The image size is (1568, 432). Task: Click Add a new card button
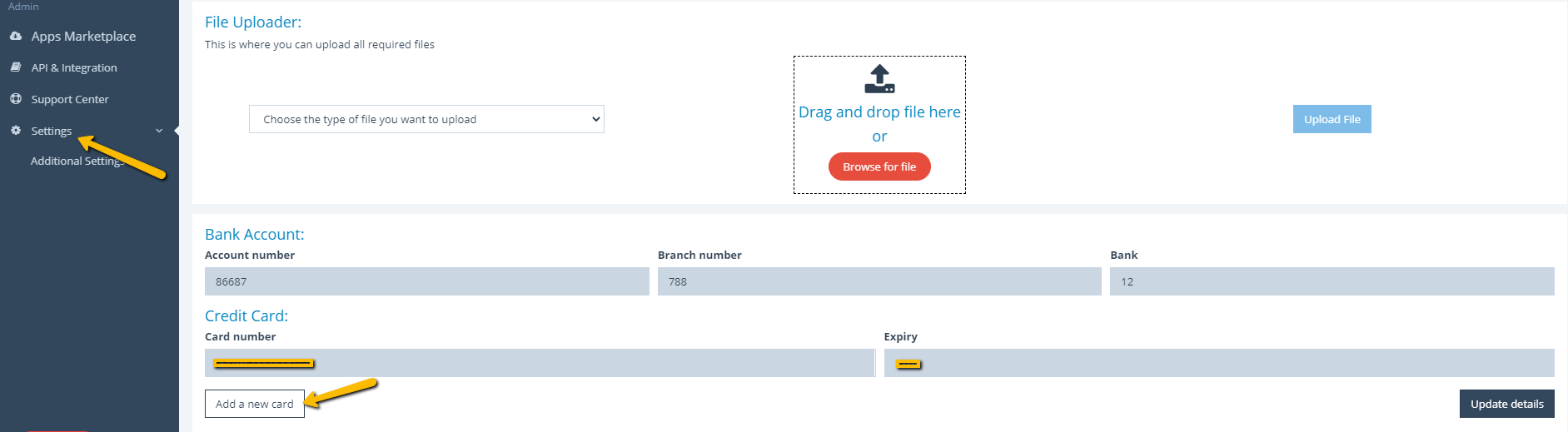point(255,404)
